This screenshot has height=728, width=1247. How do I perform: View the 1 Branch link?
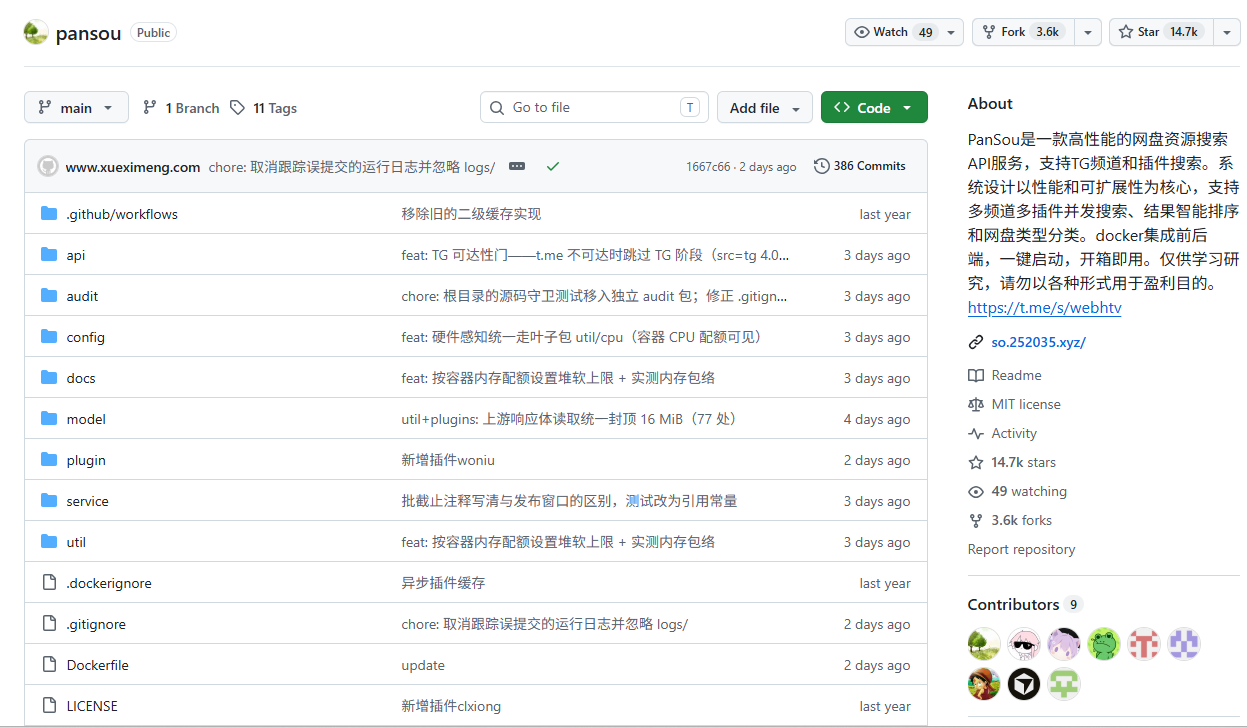[181, 108]
